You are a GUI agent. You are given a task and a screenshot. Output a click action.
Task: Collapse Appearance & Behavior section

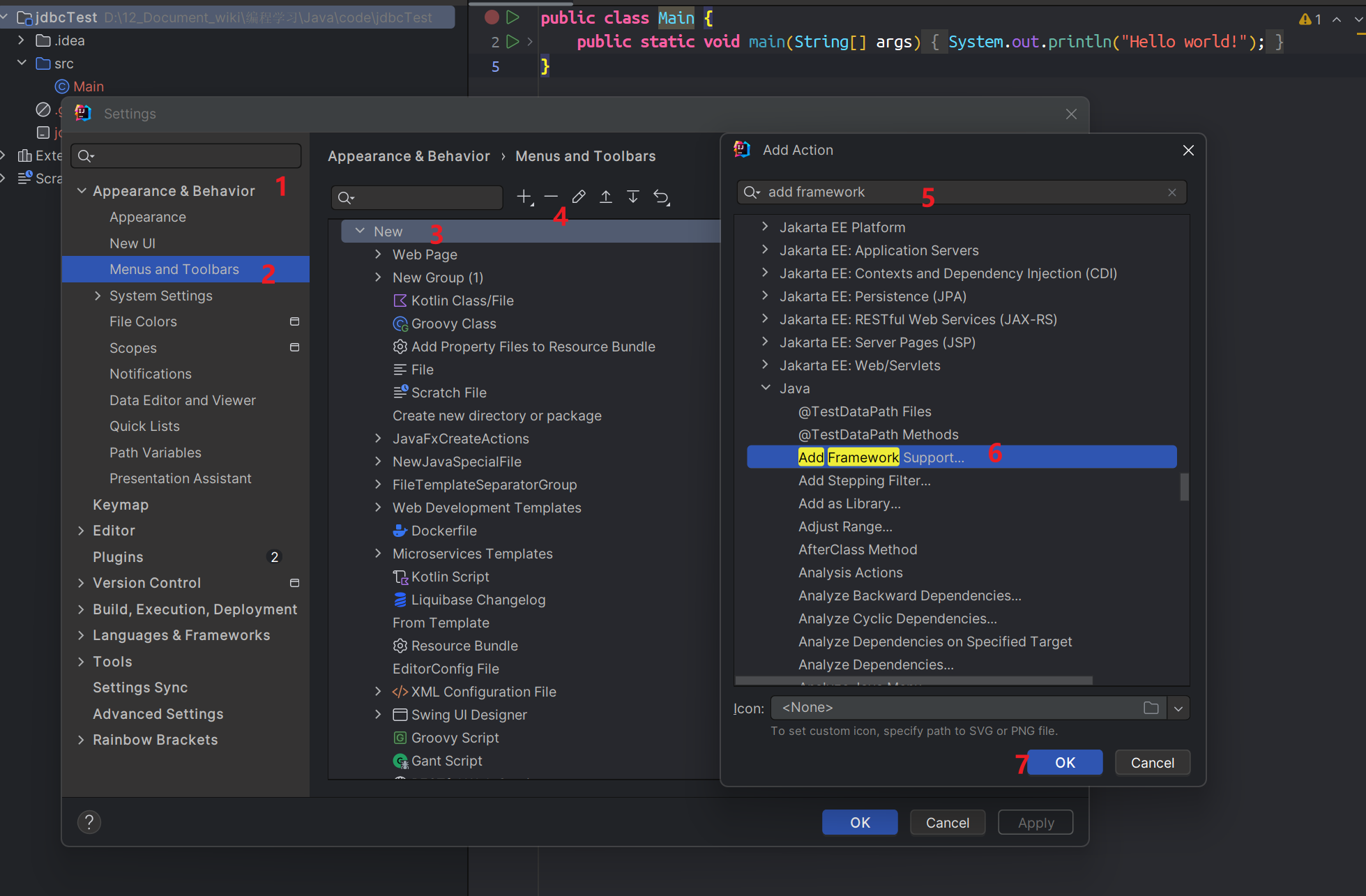click(x=82, y=191)
